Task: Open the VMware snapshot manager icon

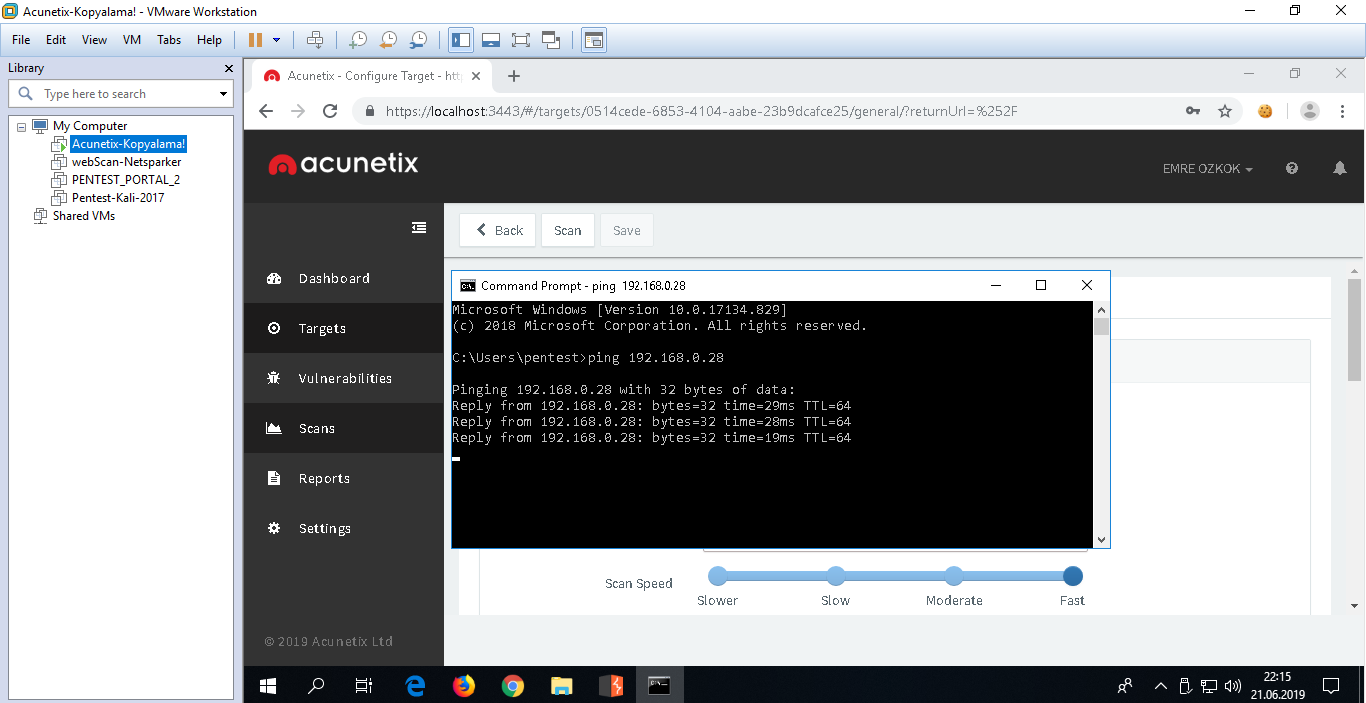Action: [x=419, y=40]
